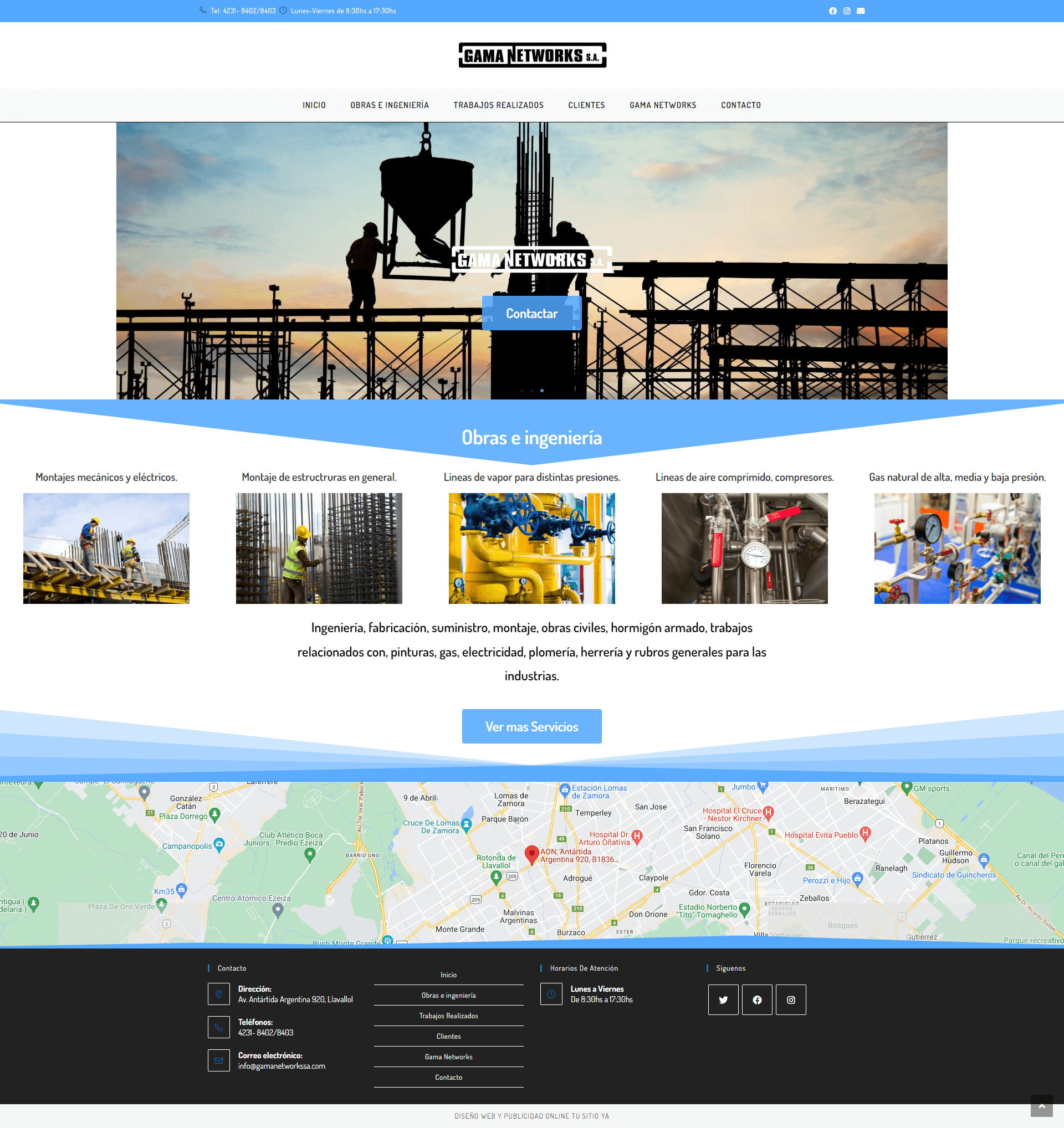The height and width of the screenshot is (1128, 1064).
Task: Click Centro Atómico Ezeiza map pin
Action: pyautogui.click(x=278, y=911)
